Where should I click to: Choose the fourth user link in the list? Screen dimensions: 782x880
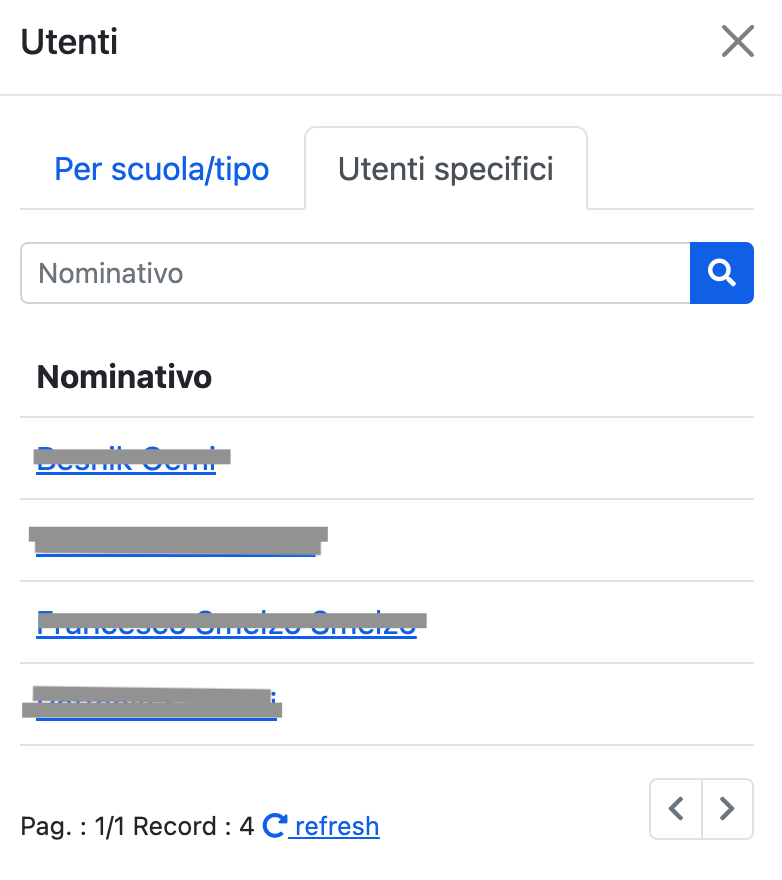(x=156, y=705)
